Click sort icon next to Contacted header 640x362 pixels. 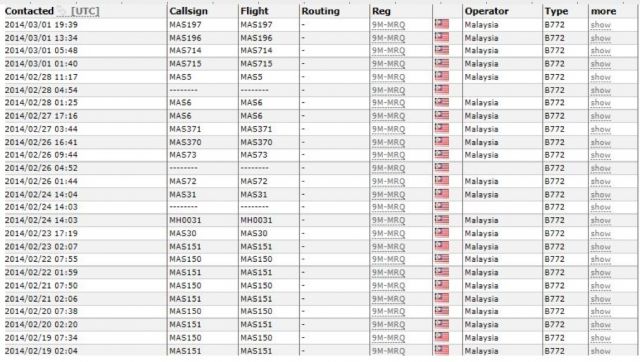[x=62, y=11]
